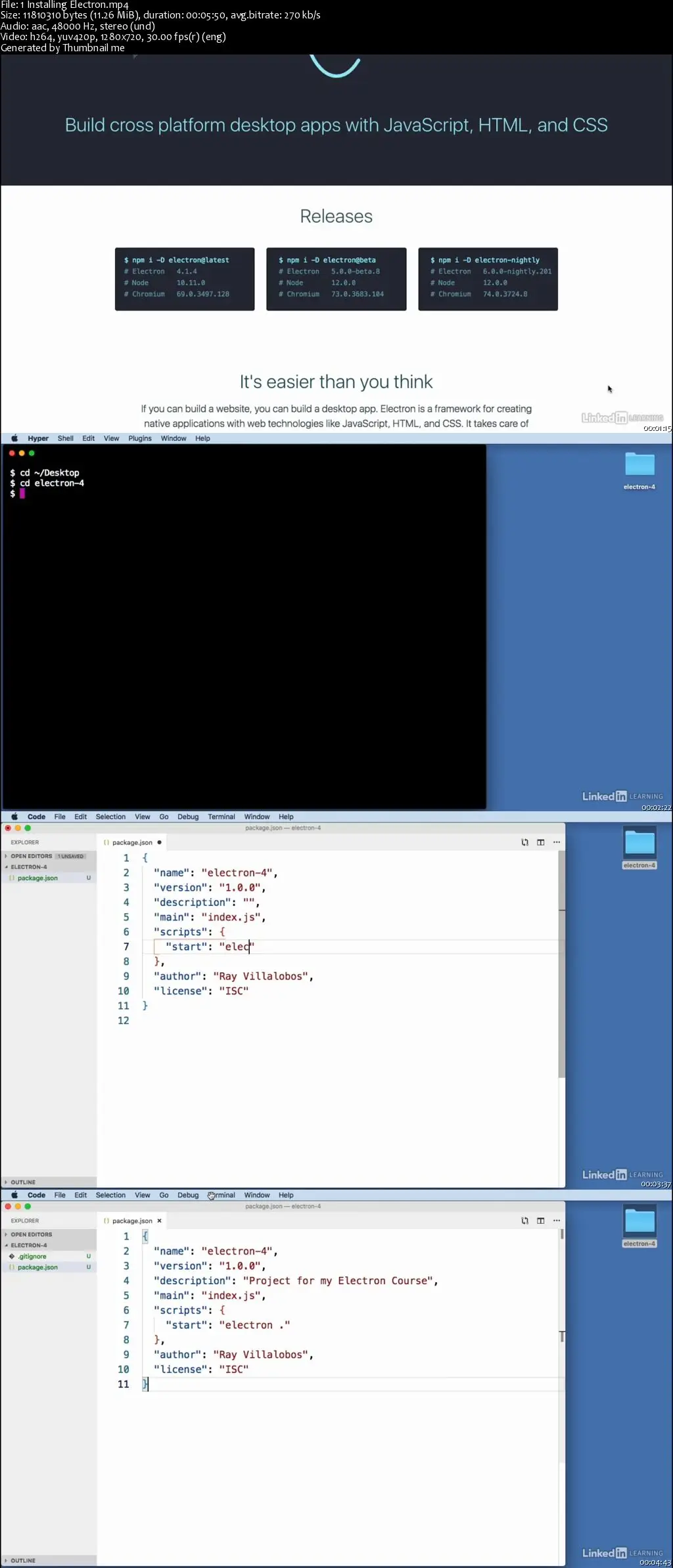Screen dimensions: 673x1568
Task: Select package.json in the Explorer without .gitignore
Action: click(49, 878)
